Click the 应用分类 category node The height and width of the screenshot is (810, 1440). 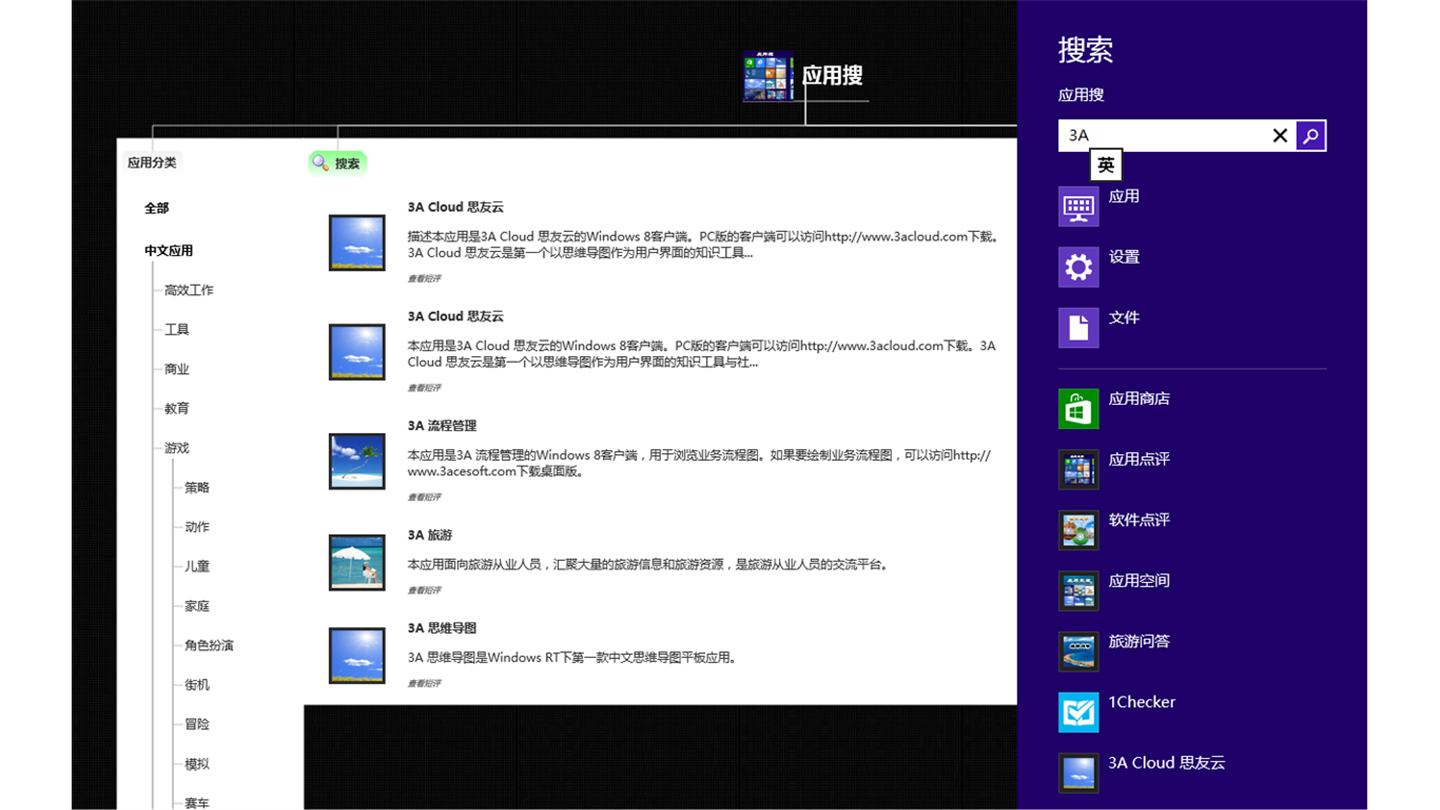[x=152, y=163]
